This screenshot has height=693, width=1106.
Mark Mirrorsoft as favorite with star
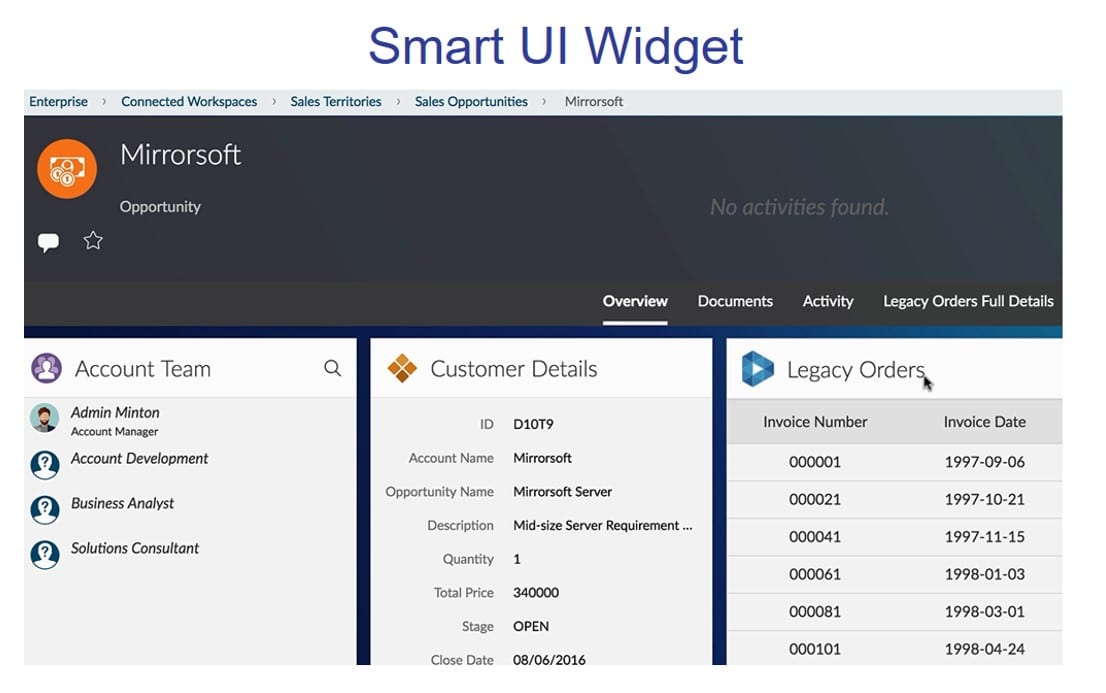tap(93, 241)
